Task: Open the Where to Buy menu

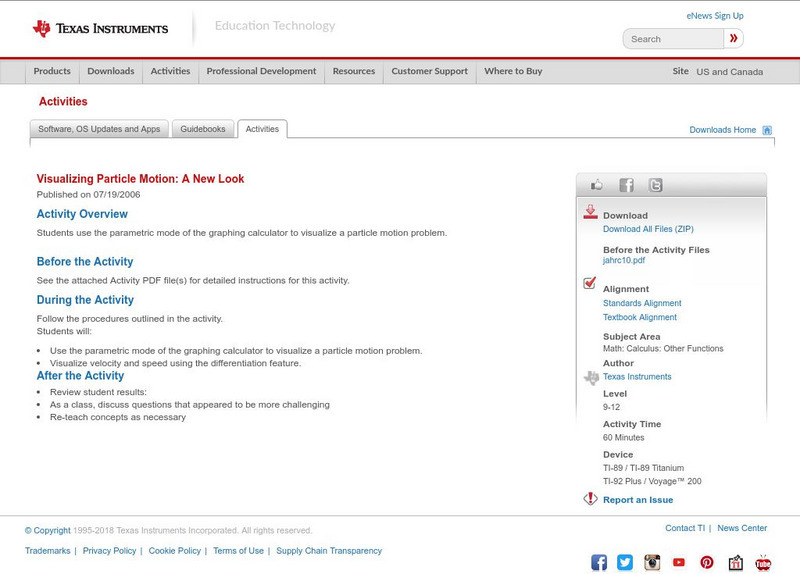Action: click(x=513, y=71)
